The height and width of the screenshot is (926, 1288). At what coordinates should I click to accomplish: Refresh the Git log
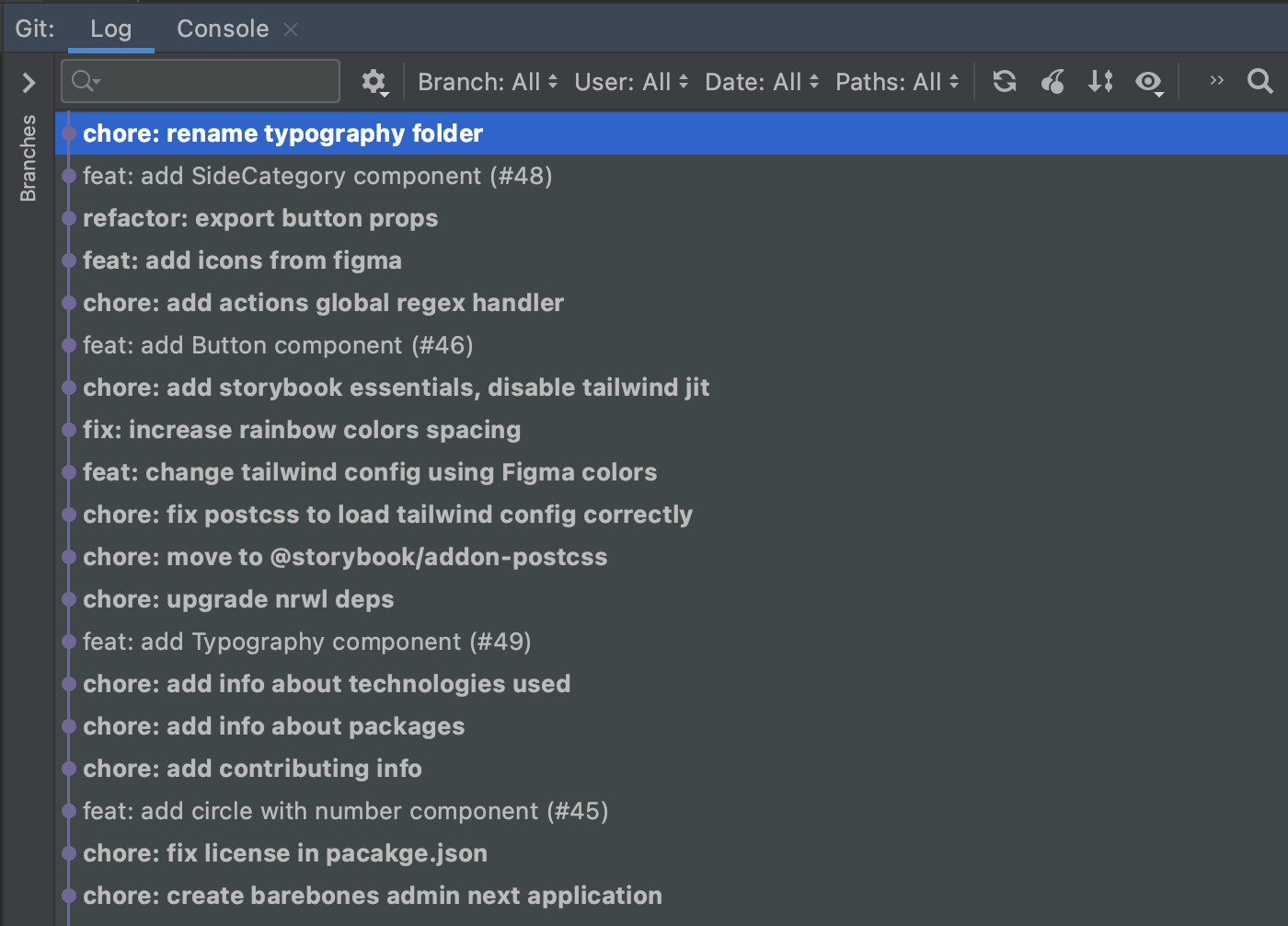[1004, 81]
